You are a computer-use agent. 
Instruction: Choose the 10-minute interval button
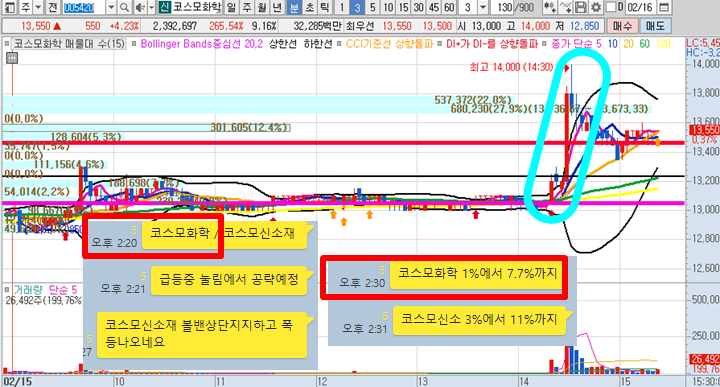388,7
